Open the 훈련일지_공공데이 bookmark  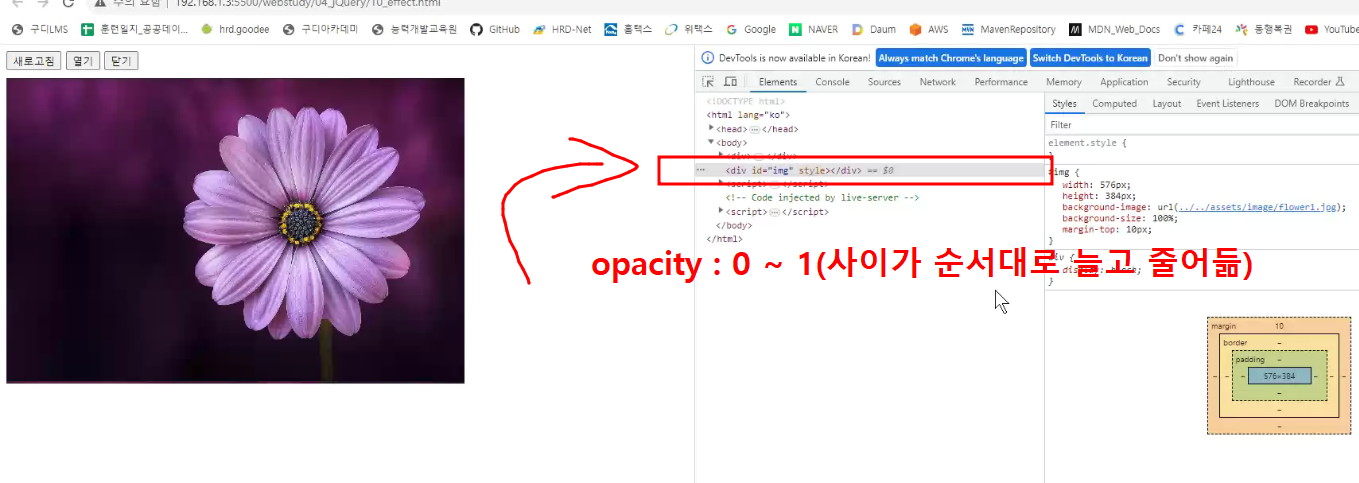(134, 29)
